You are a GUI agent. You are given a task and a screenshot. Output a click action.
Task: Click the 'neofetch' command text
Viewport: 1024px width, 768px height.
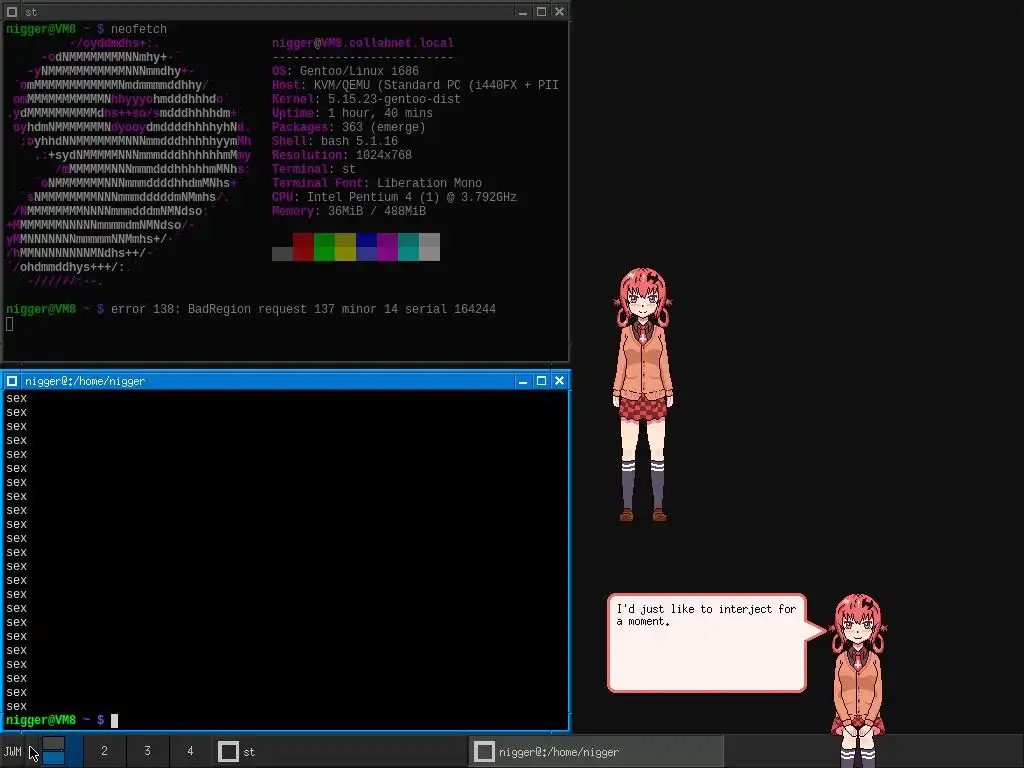tap(138, 29)
